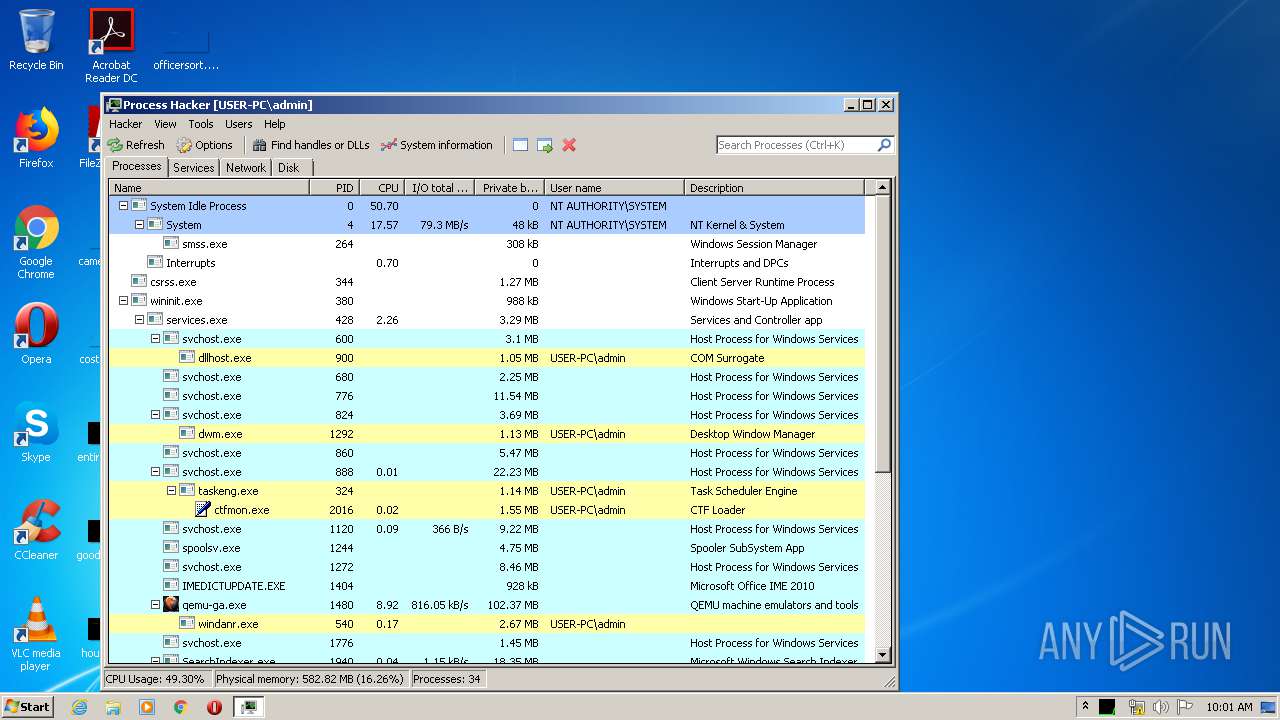Open the Tools menu

click(x=201, y=124)
